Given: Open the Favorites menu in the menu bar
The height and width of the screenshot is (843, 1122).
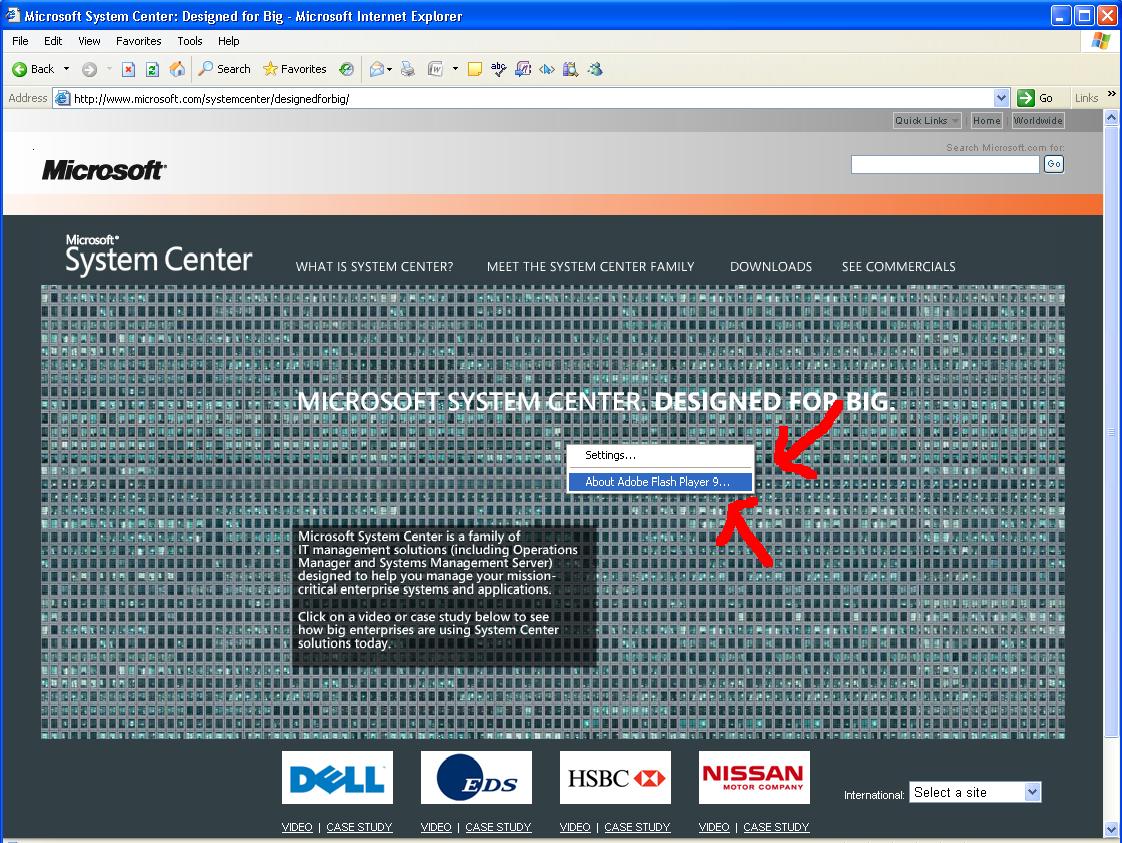Looking at the screenshot, I should 139,41.
